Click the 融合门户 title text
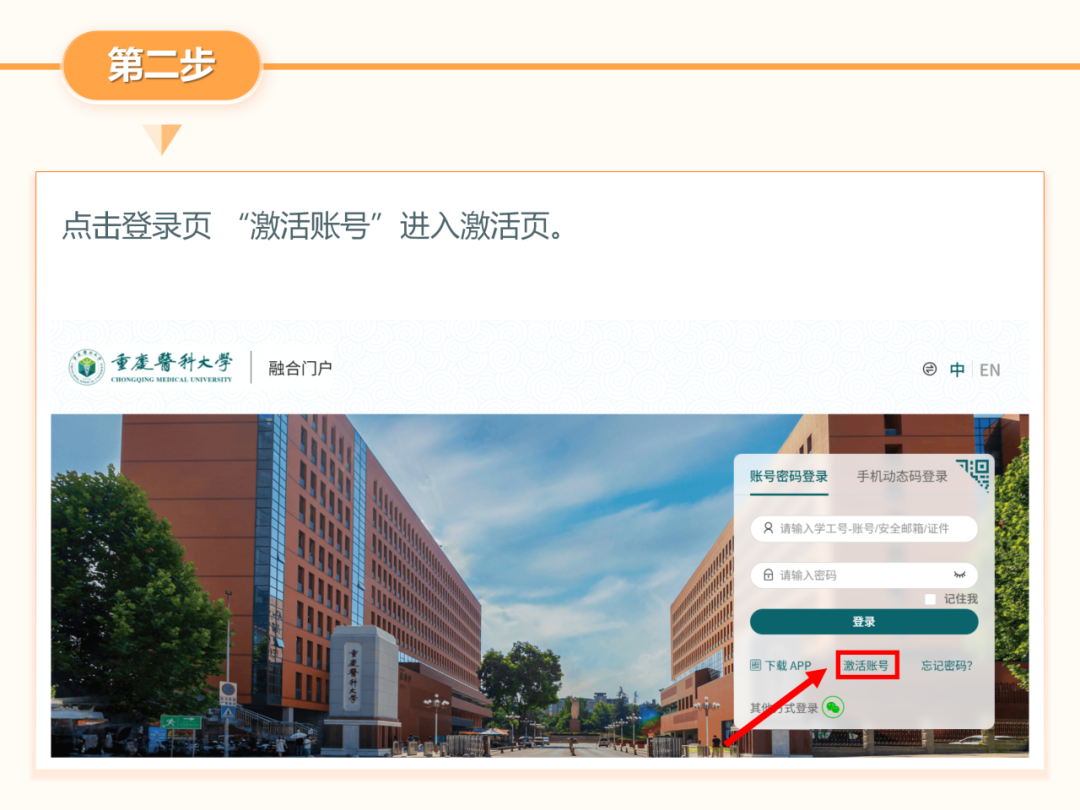 [300, 368]
